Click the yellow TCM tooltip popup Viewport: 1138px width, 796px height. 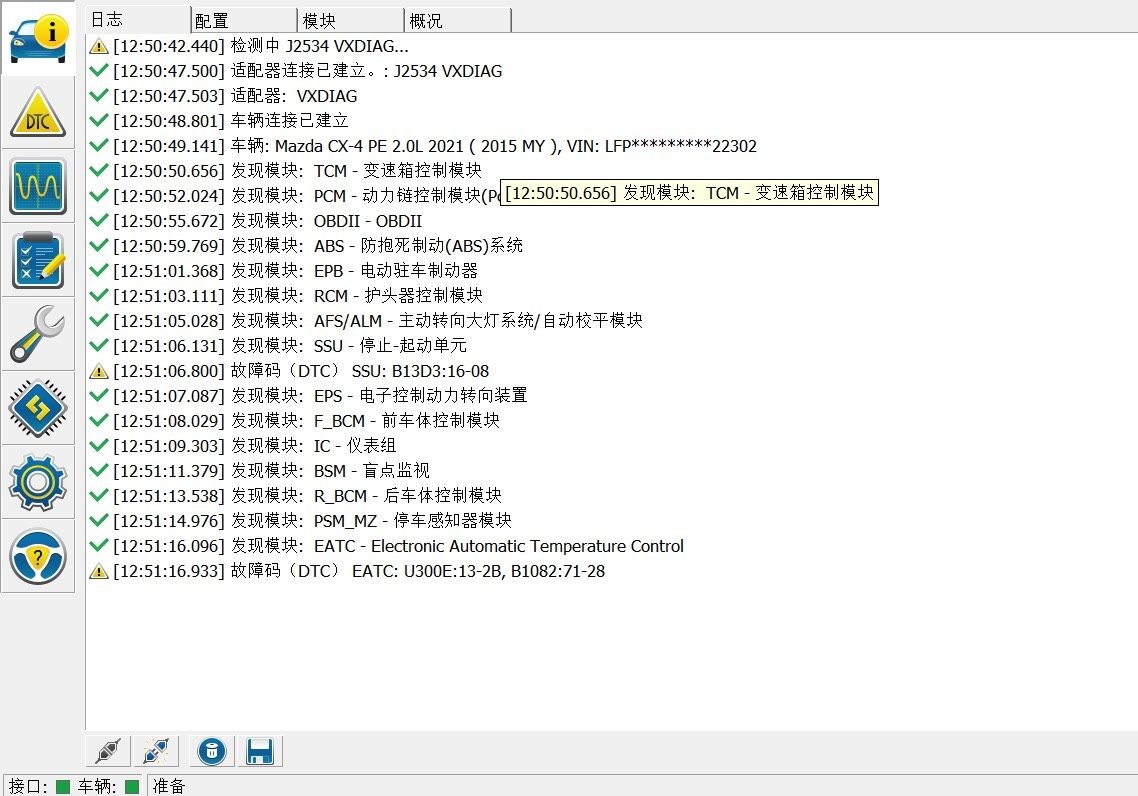click(689, 192)
